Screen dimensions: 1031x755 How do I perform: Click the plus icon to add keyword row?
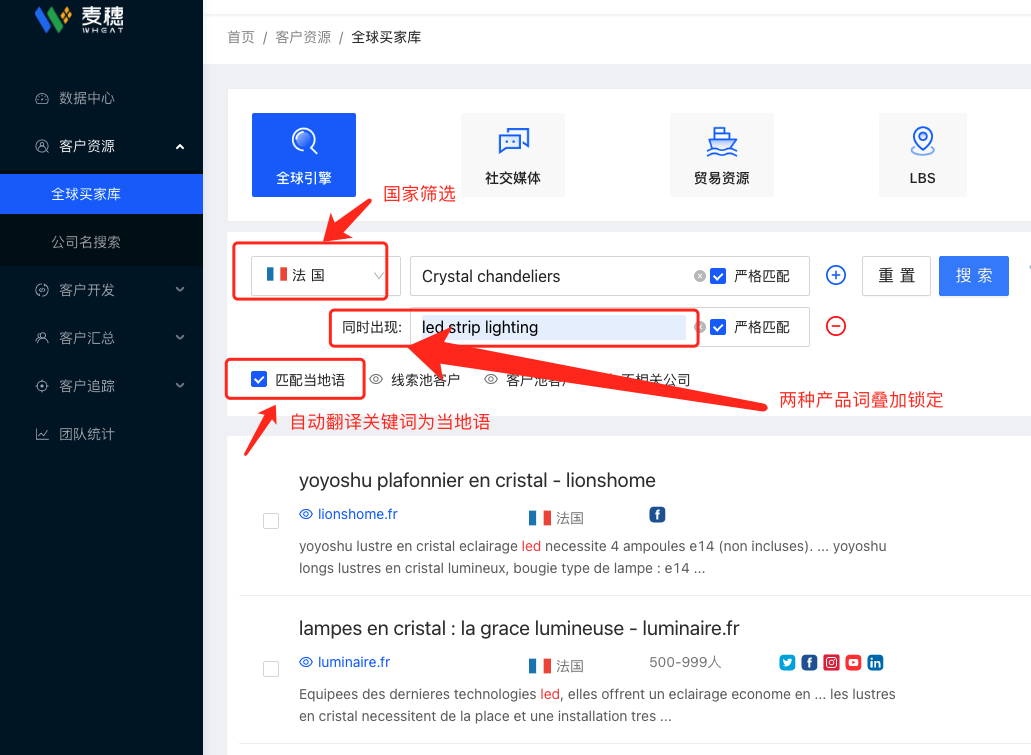[835, 275]
